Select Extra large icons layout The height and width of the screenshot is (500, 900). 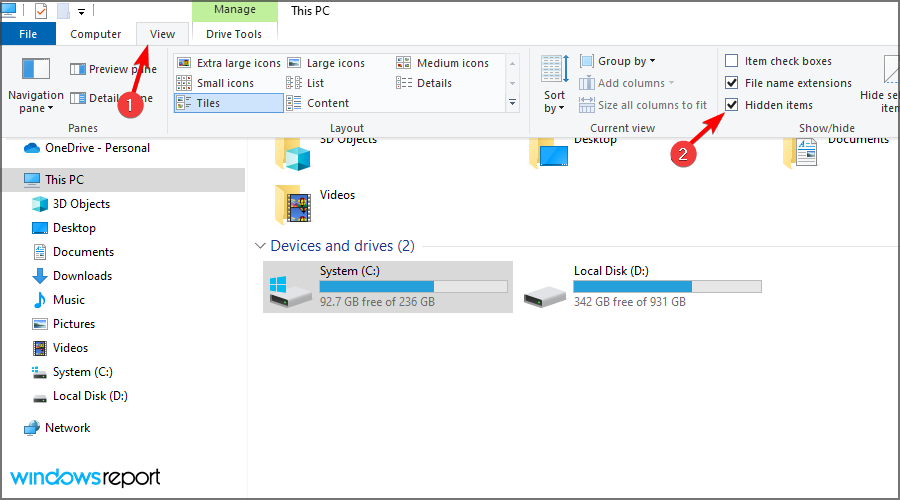(x=228, y=63)
